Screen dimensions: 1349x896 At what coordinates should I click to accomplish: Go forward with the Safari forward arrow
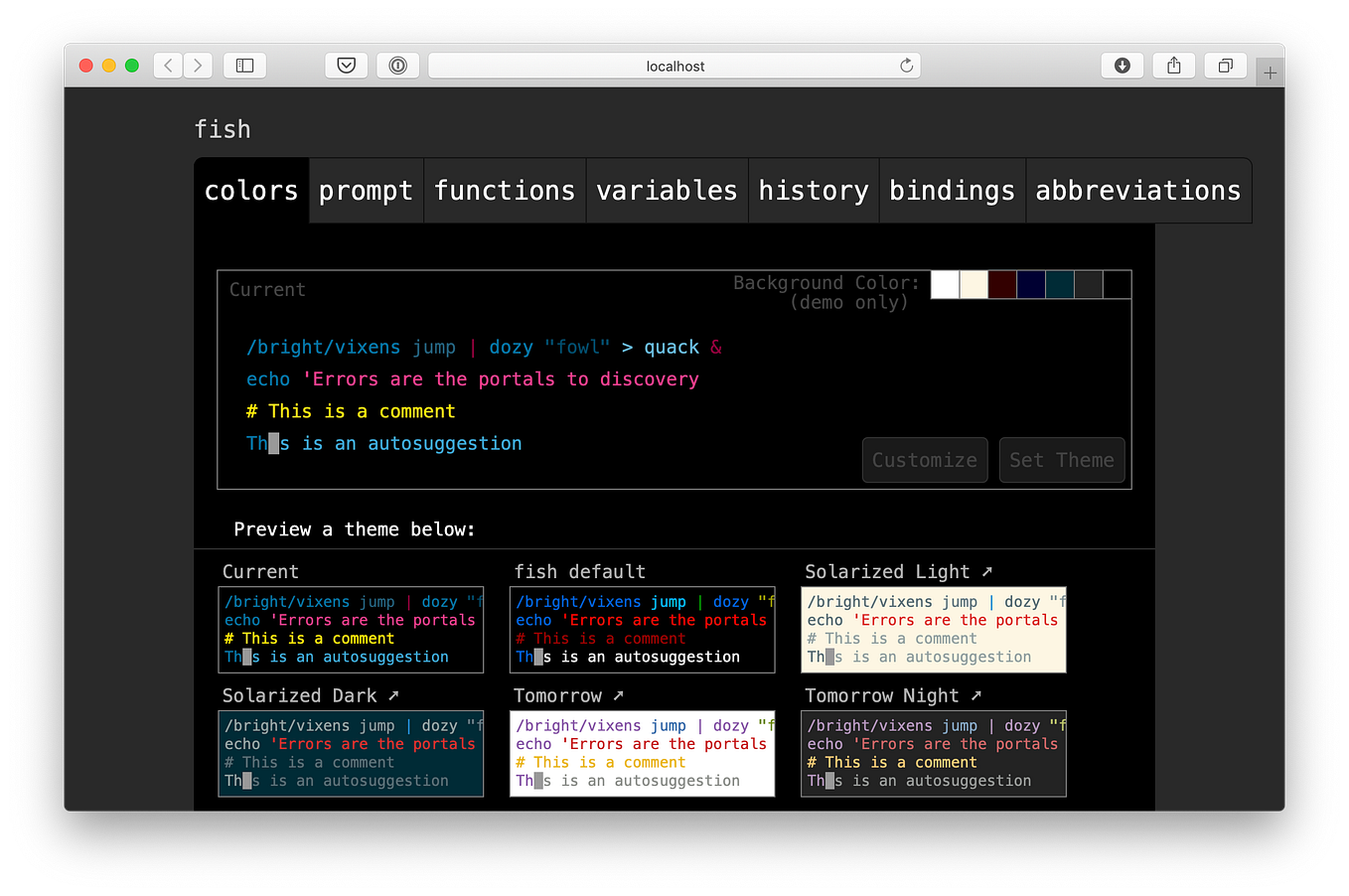pos(198,66)
